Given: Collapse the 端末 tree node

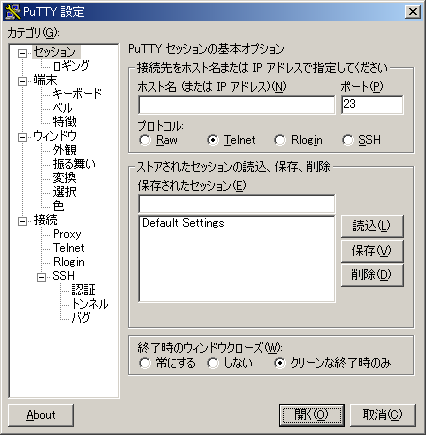Looking at the screenshot, I should (x=22, y=81).
